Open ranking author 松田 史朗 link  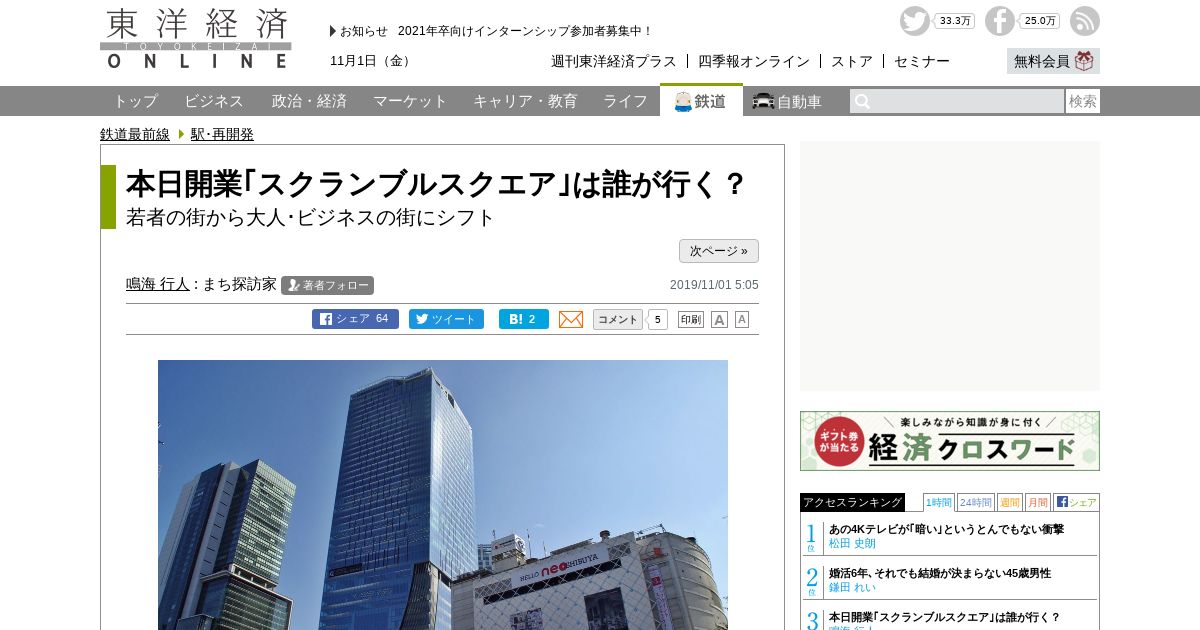pyautogui.click(x=852, y=543)
